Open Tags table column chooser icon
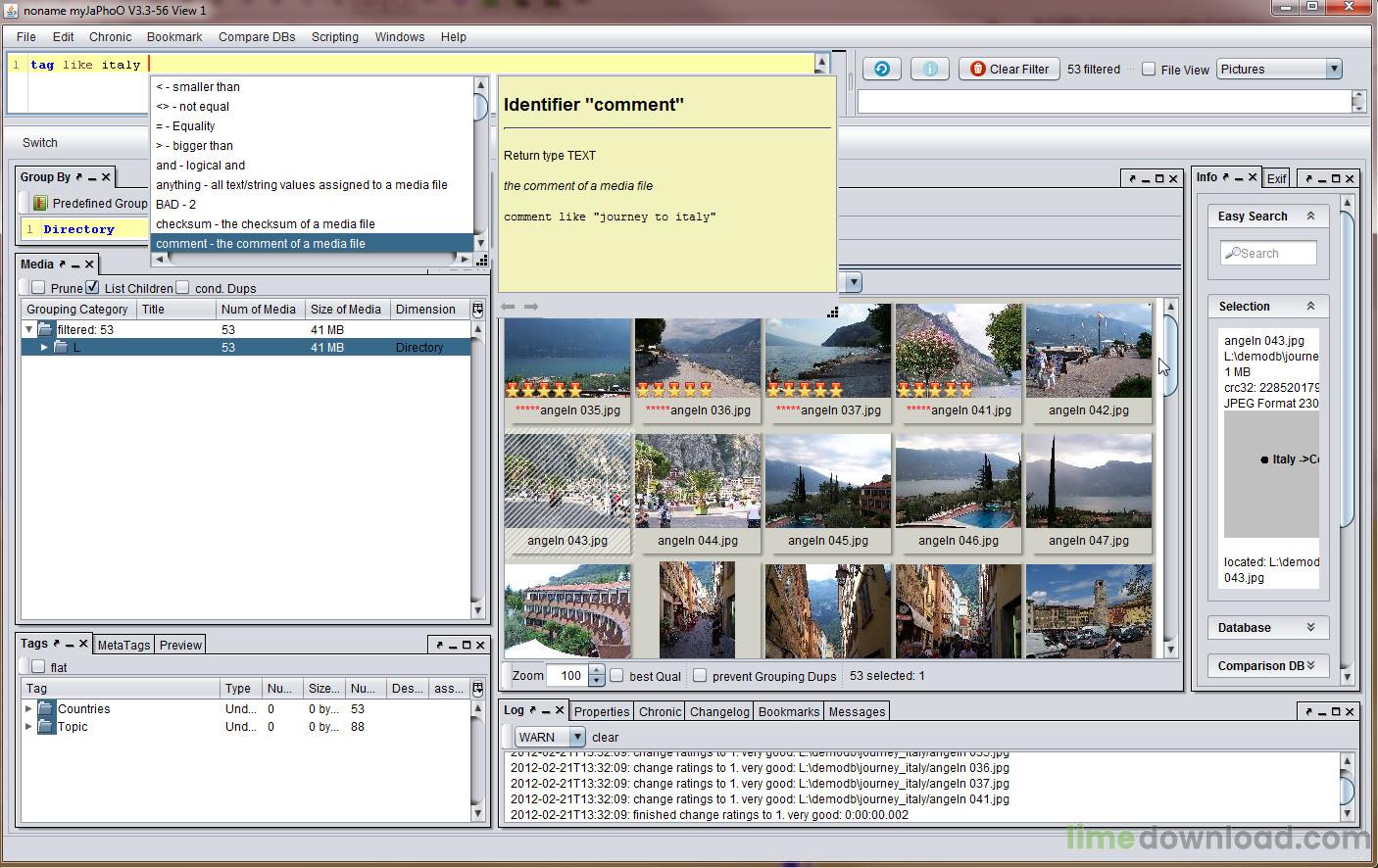 point(477,688)
